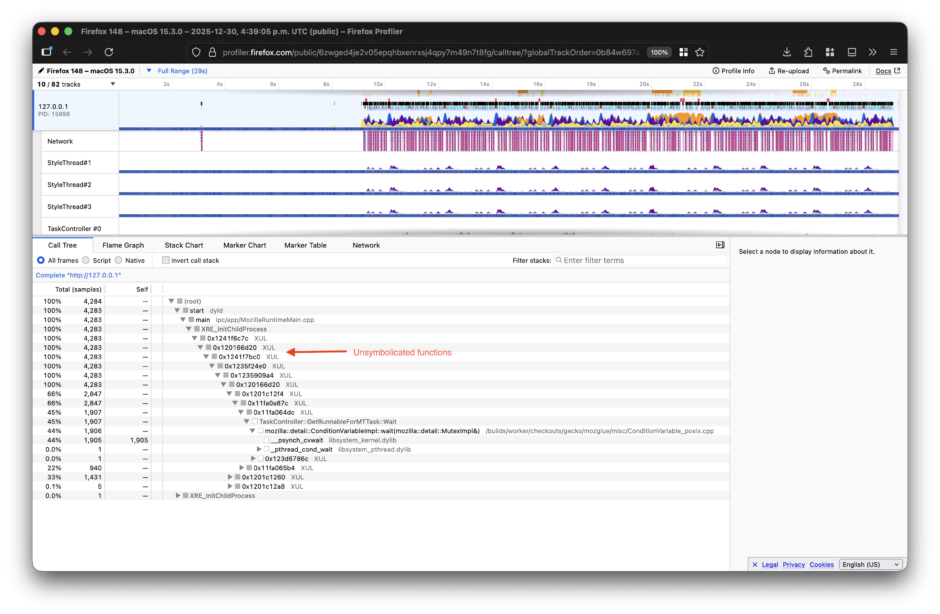940x614 pixels.
Task: Enable the Invert call stack checkbox
Action: click(x=166, y=260)
